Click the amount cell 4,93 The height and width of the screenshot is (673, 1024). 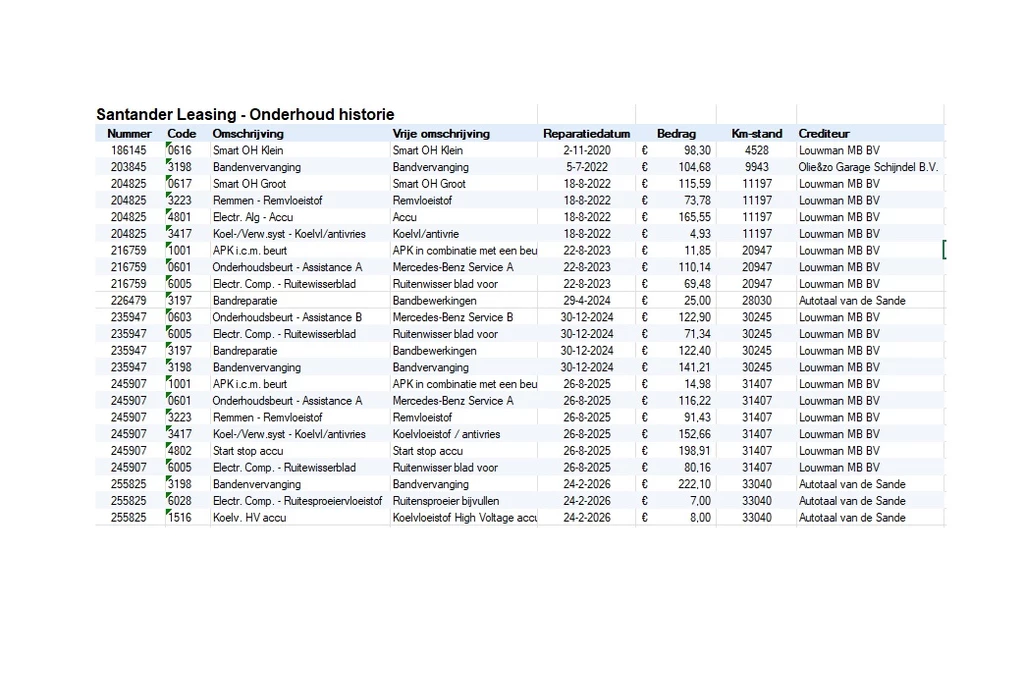point(700,234)
